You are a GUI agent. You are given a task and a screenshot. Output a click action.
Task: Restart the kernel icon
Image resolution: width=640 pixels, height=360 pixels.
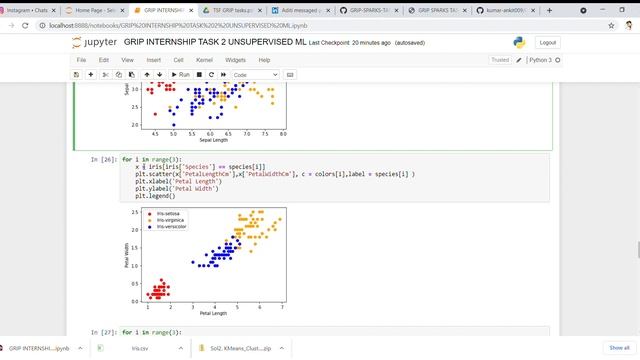click(211, 75)
